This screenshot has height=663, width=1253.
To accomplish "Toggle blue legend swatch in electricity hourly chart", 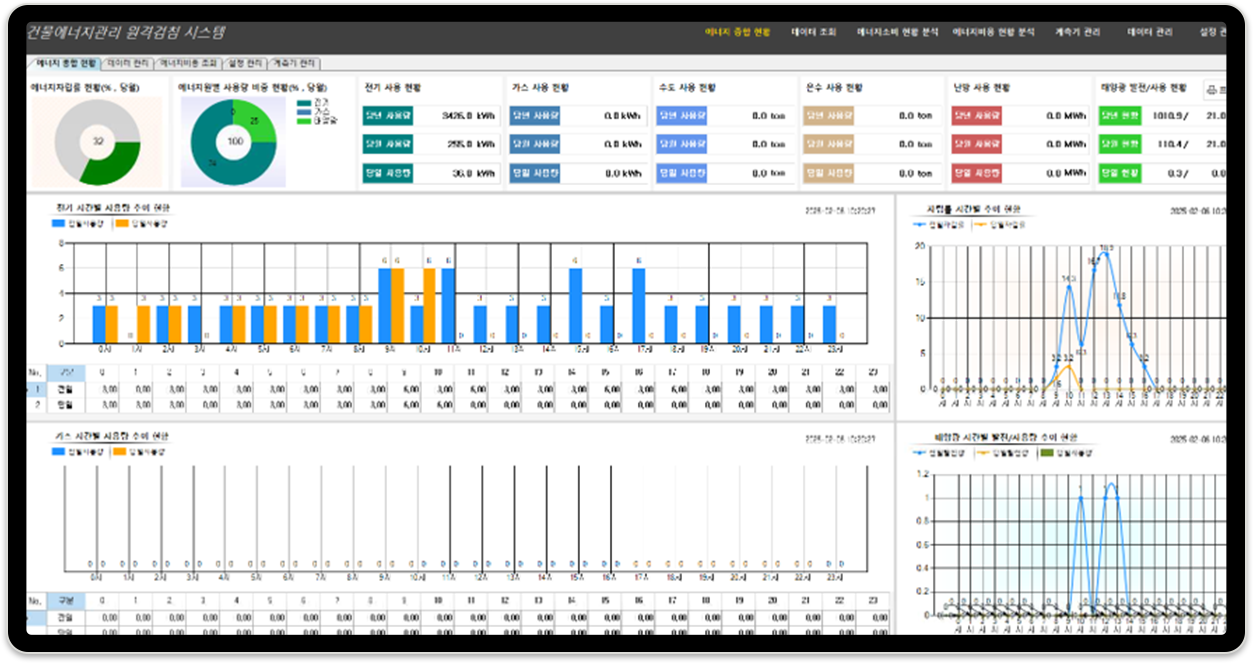I will (x=57, y=224).
